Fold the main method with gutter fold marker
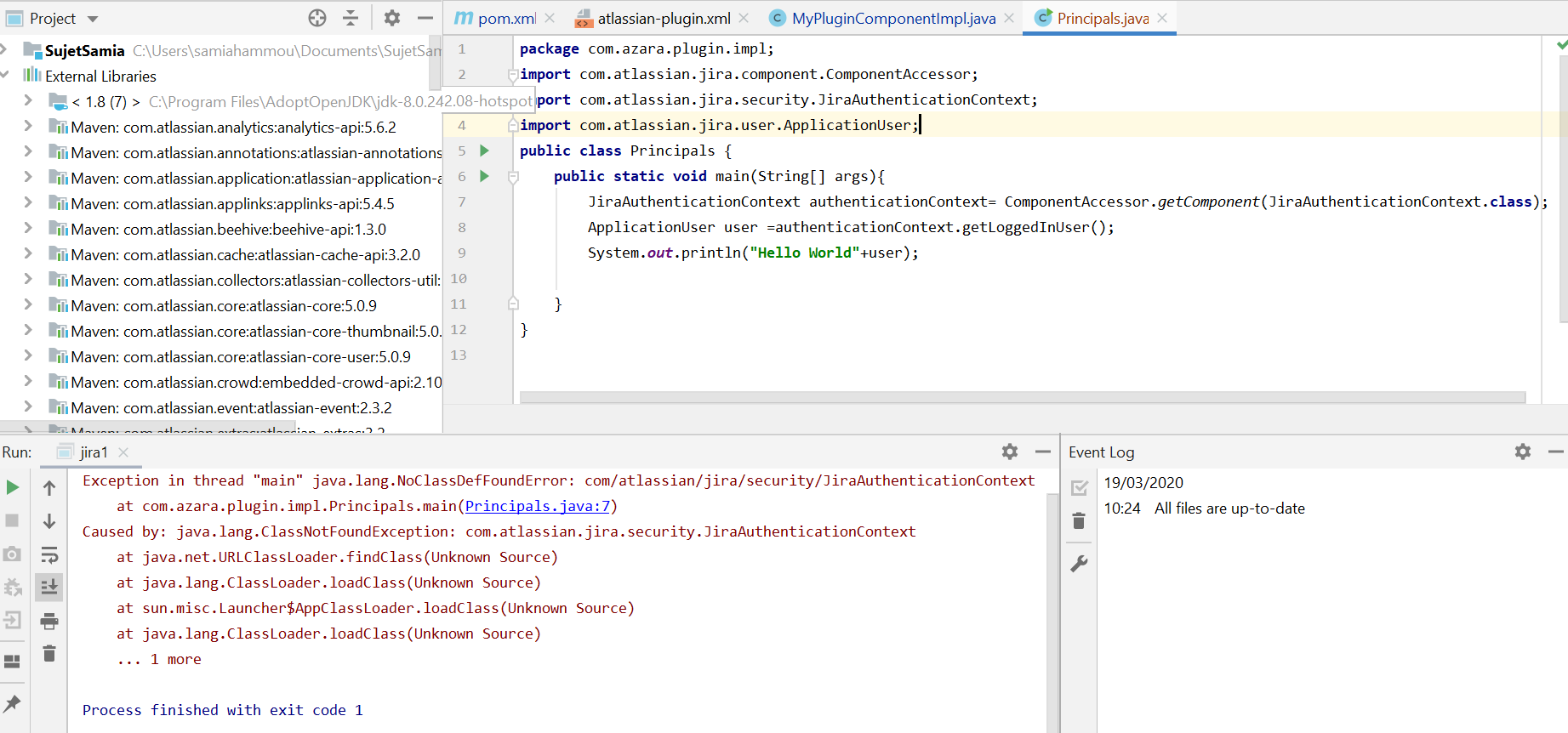This screenshot has width=1568, height=733. (x=513, y=177)
